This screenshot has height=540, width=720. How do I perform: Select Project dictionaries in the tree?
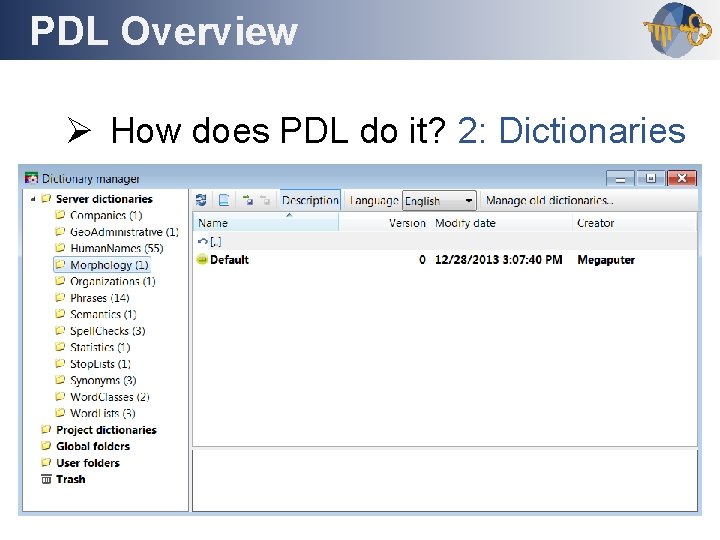106,430
